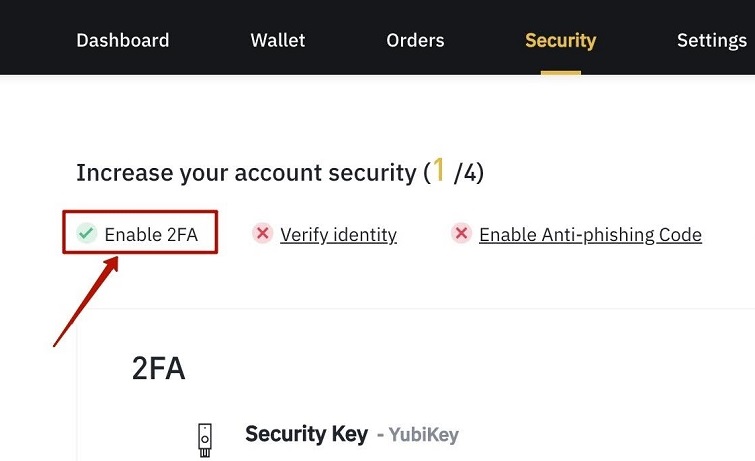Select the Security Key label
This screenshot has width=755, height=461.
point(300,434)
